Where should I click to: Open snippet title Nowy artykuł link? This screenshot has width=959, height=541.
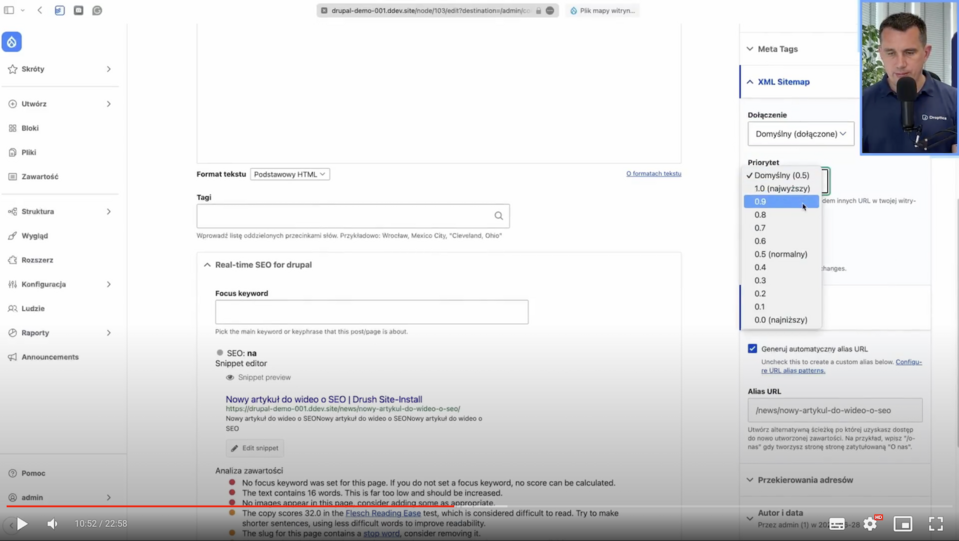[x=324, y=399]
